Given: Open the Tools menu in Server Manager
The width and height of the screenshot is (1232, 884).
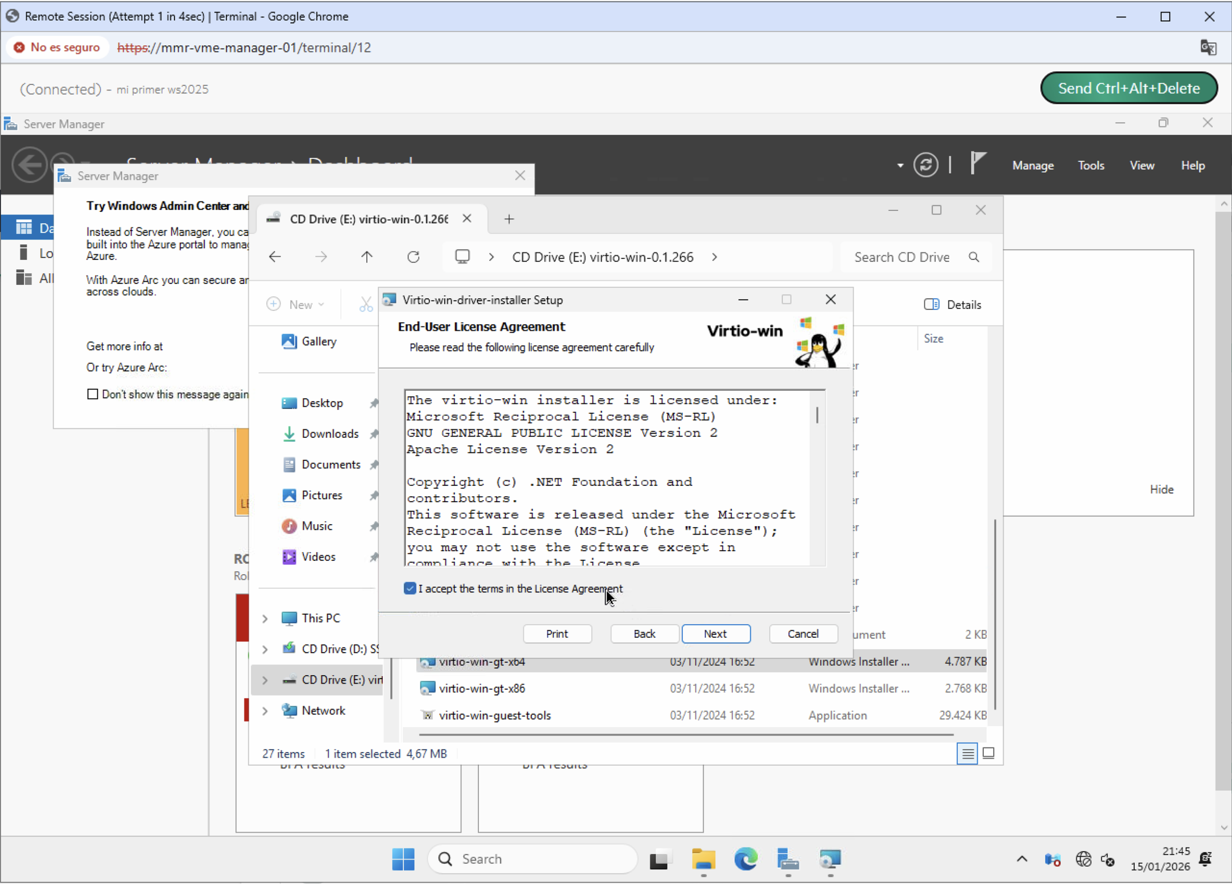Looking at the screenshot, I should [1090, 165].
